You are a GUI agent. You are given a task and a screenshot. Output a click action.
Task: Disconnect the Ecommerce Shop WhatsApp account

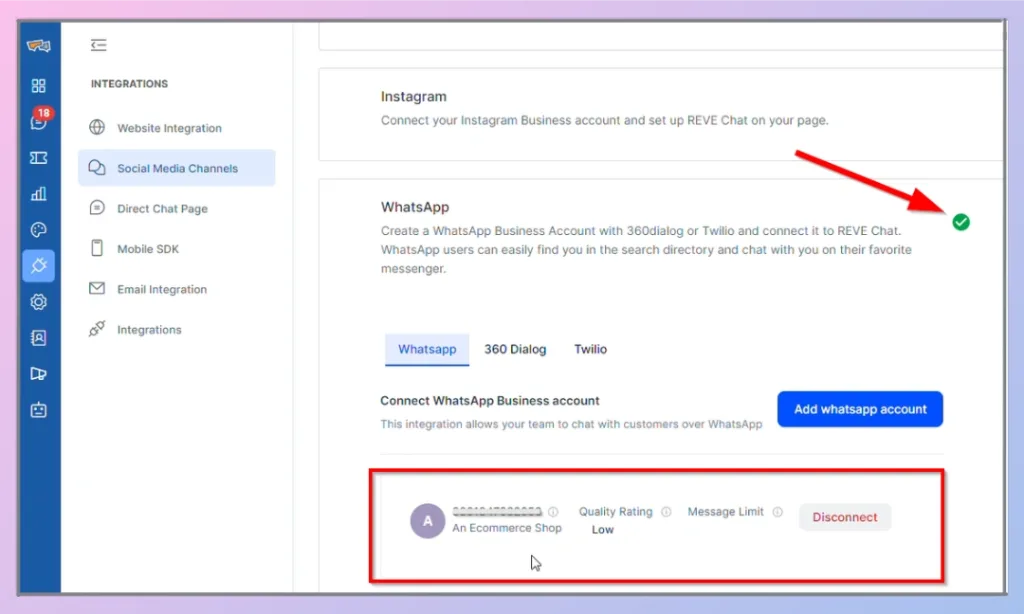(x=845, y=517)
